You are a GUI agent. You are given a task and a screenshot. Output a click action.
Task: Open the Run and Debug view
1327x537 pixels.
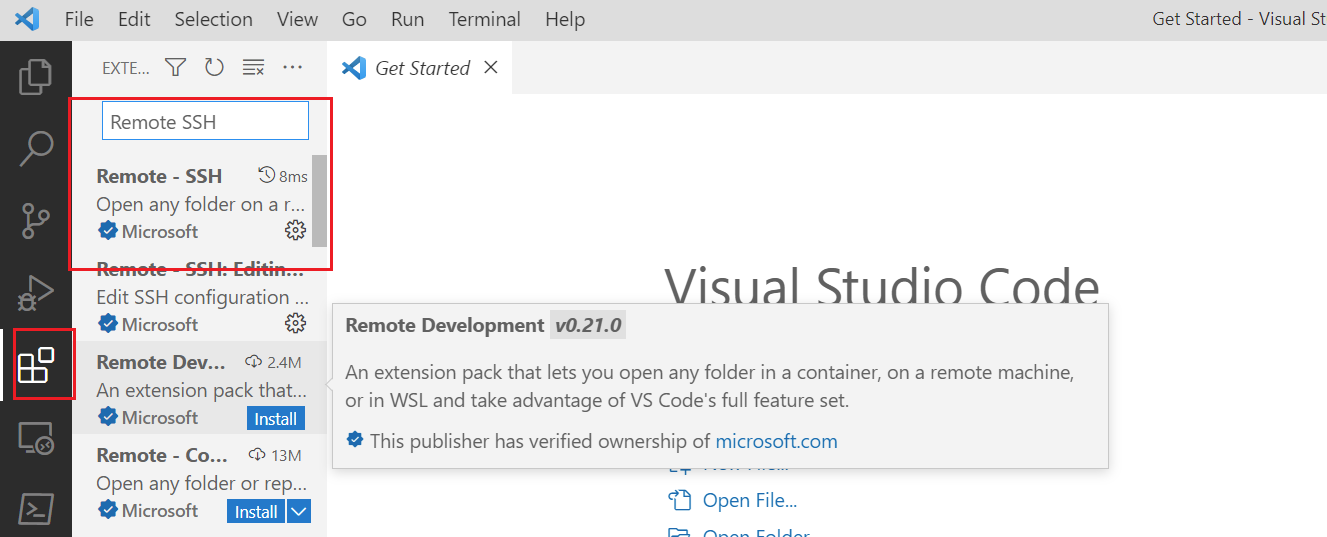coord(36,293)
